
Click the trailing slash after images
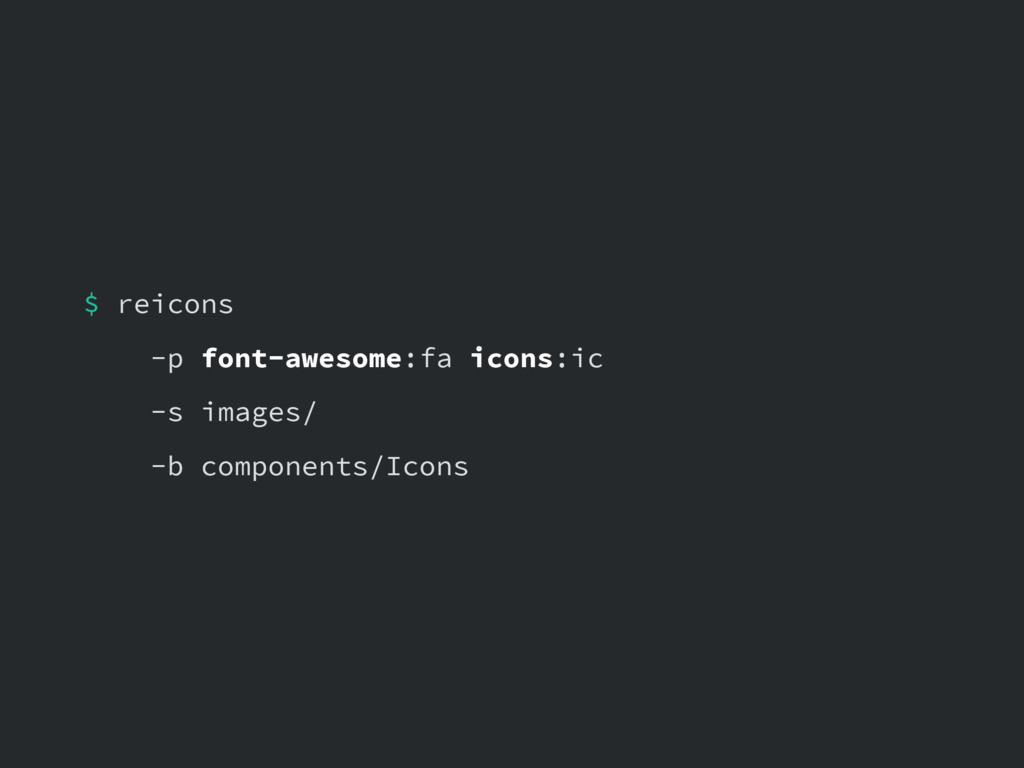[310, 413]
